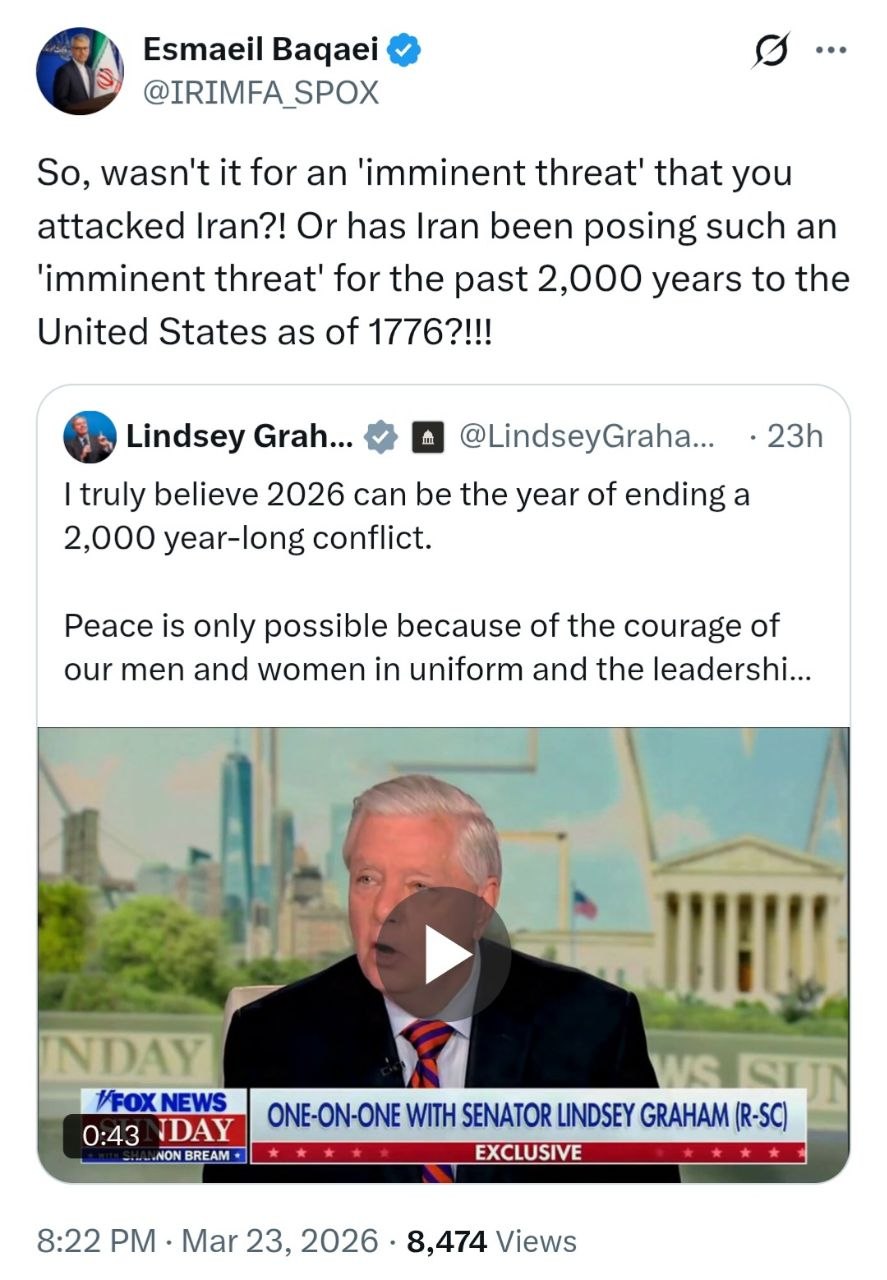Click the blue verified badge beside Esmaeil Baqaei
This screenshot has height=1280, width=887.
(x=403, y=50)
